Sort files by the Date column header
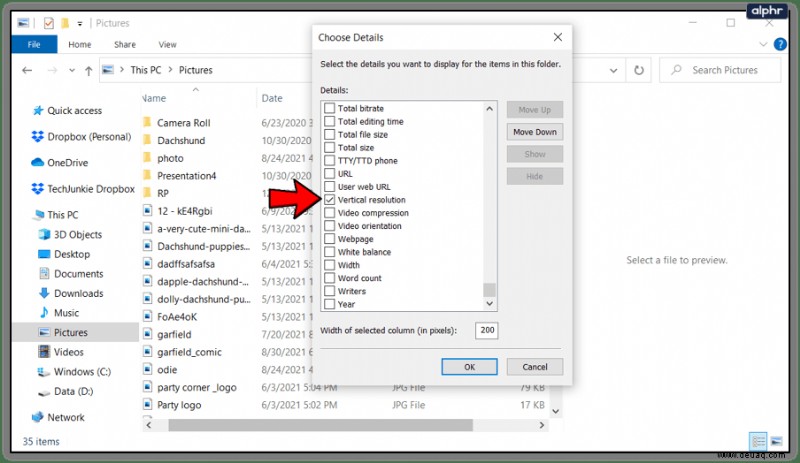The height and width of the screenshot is (463, 800). (272, 98)
